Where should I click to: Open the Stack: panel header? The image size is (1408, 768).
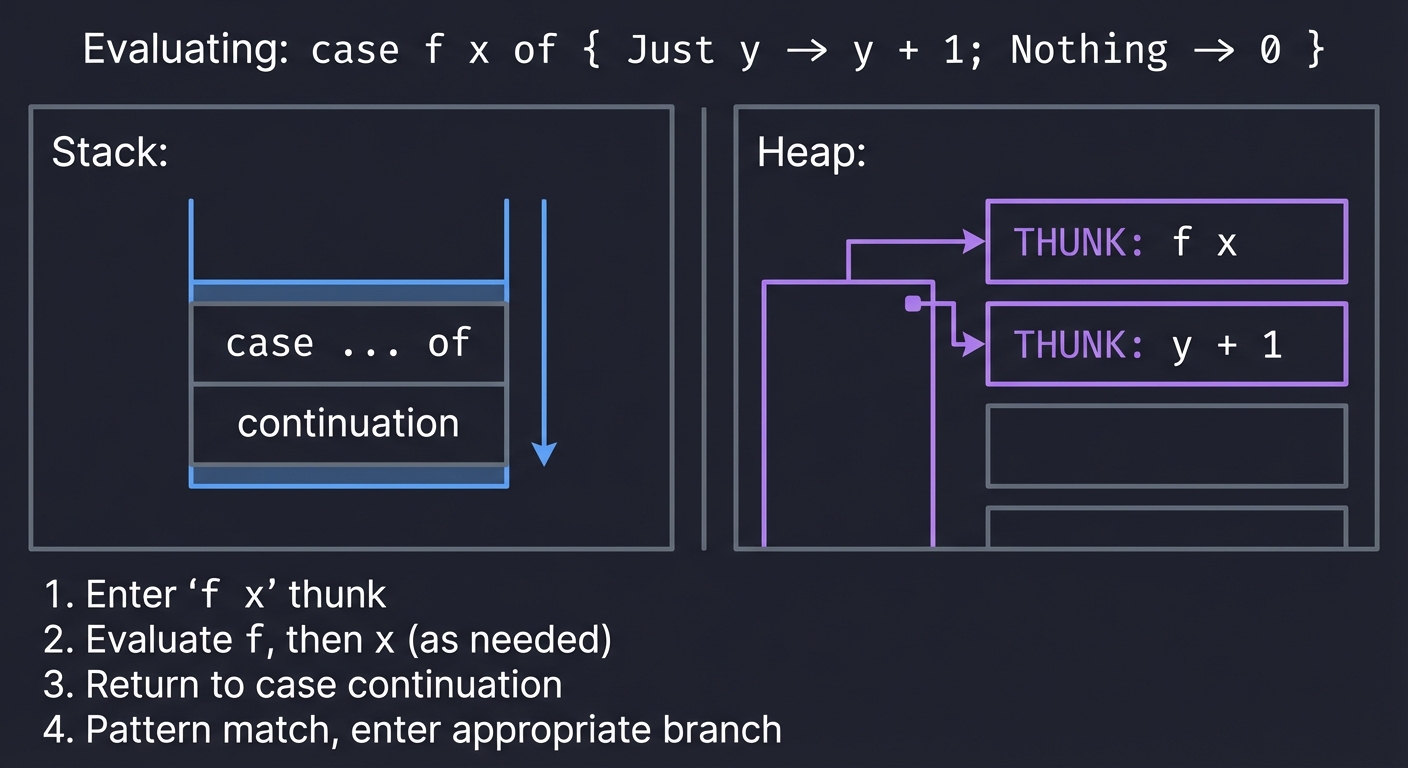(x=110, y=152)
